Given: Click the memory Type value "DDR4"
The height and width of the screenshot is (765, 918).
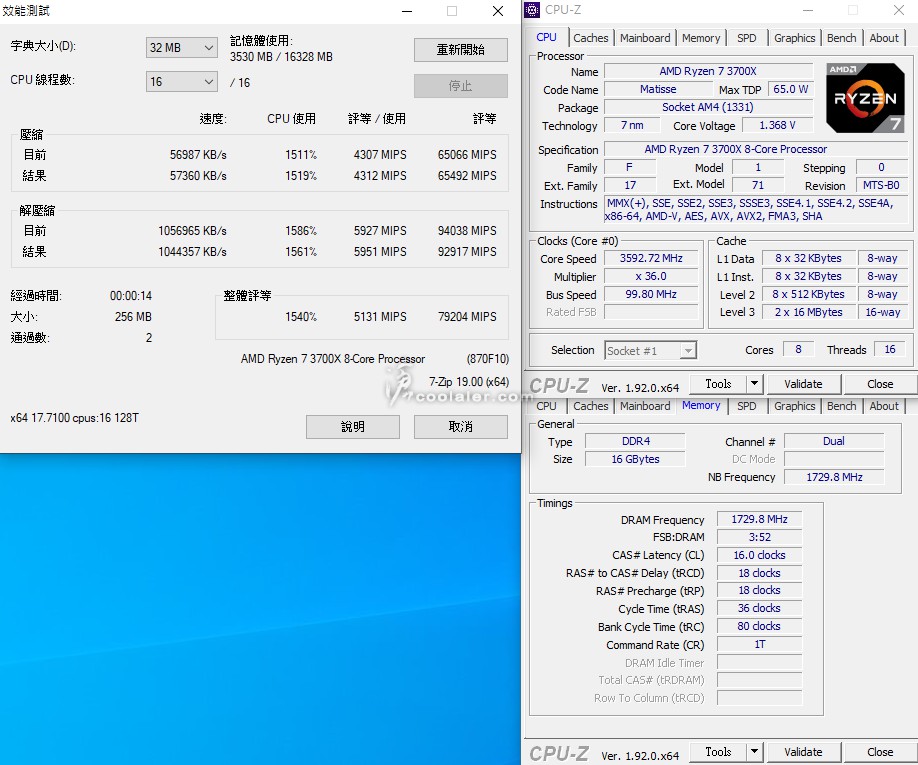Looking at the screenshot, I should (636, 441).
